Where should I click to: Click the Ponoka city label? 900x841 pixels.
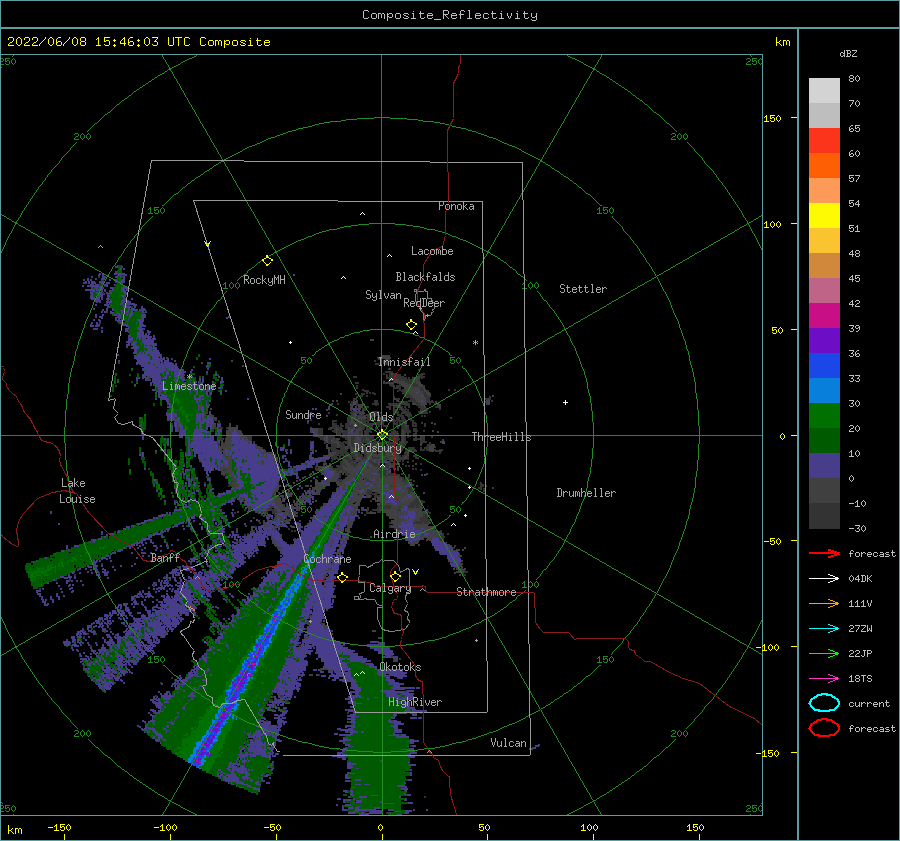[x=456, y=206]
